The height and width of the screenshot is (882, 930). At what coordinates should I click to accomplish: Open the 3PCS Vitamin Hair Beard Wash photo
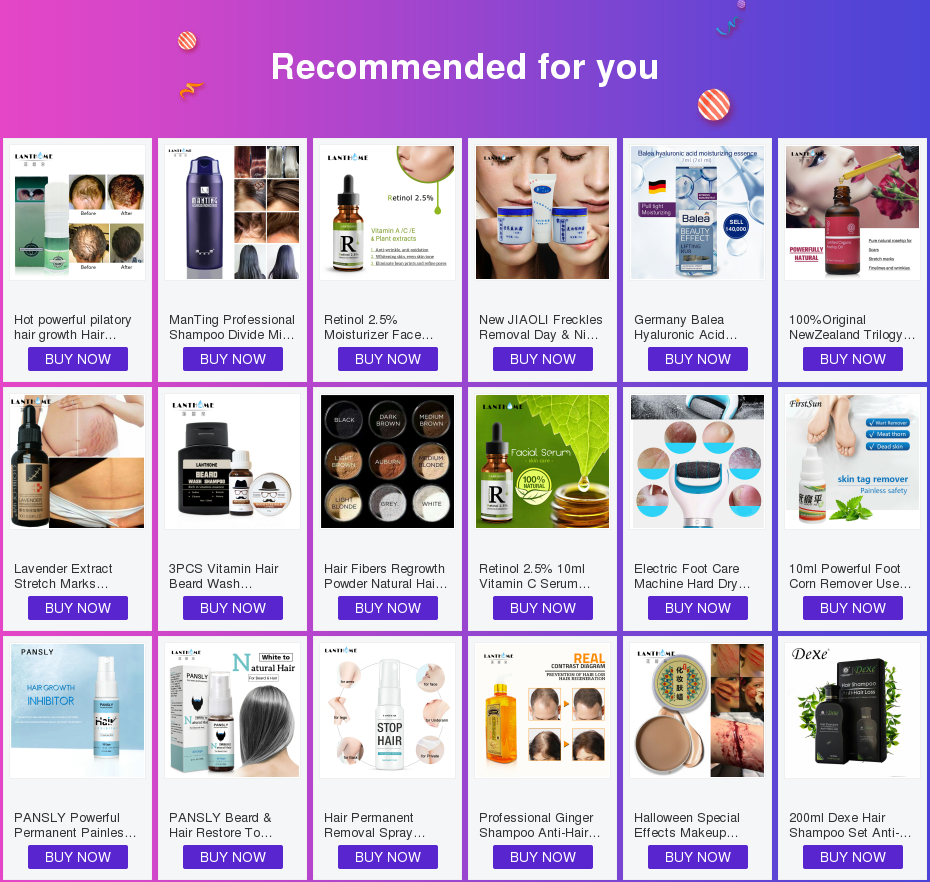point(232,461)
